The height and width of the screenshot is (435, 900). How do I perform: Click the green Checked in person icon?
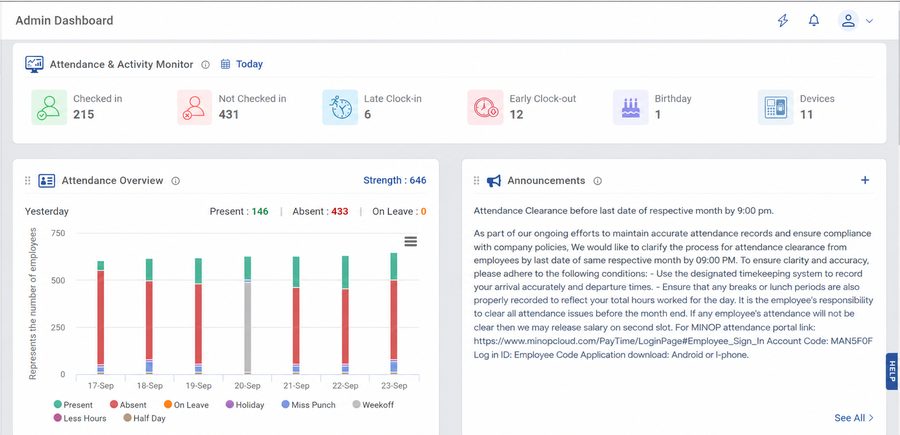(x=49, y=107)
